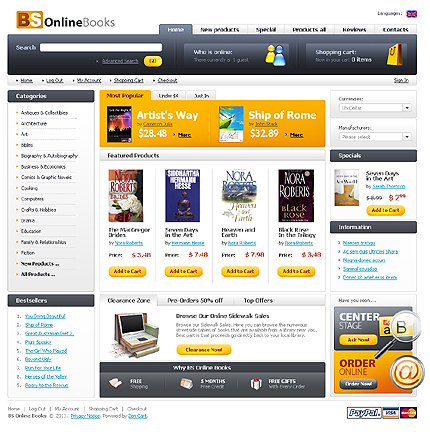Open the Artist's Way book cover thumbnail
This screenshot has height=432, width=430.
pos(119,124)
